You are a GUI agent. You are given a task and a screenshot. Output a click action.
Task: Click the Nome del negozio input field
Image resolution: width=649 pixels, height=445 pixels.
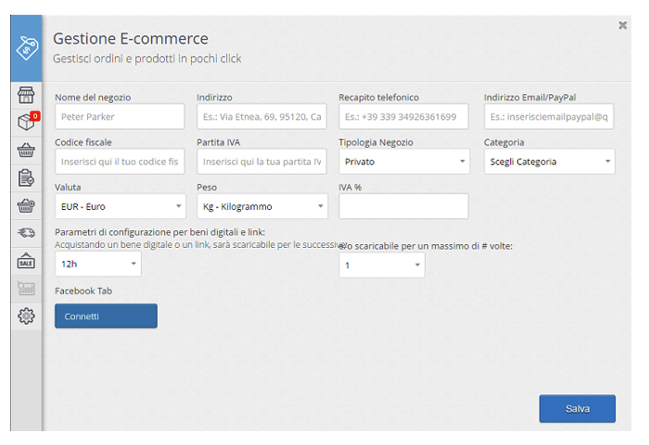(120, 117)
